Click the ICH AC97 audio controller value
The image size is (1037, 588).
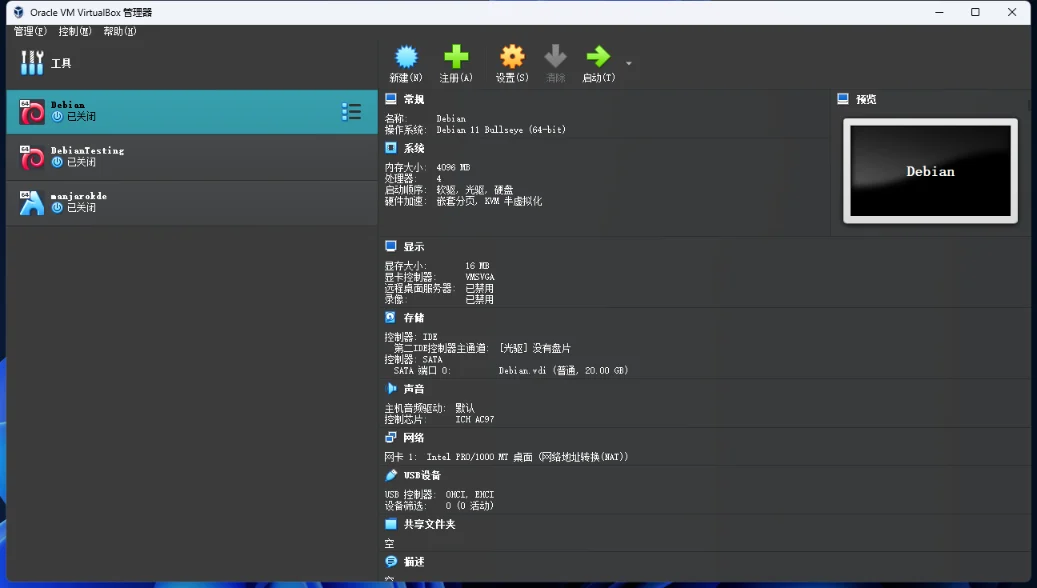click(x=475, y=419)
